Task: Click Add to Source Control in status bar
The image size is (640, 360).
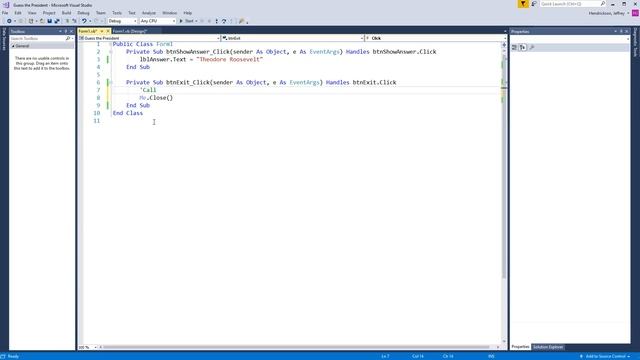Action: (605, 356)
